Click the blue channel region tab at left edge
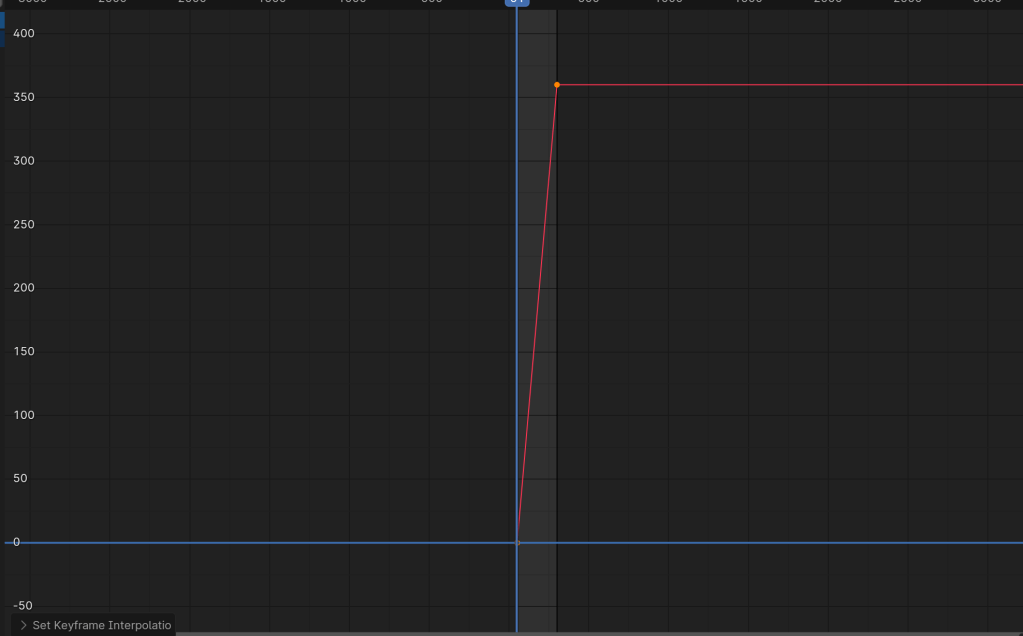The width and height of the screenshot is (1023, 636). click(x=2, y=29)
